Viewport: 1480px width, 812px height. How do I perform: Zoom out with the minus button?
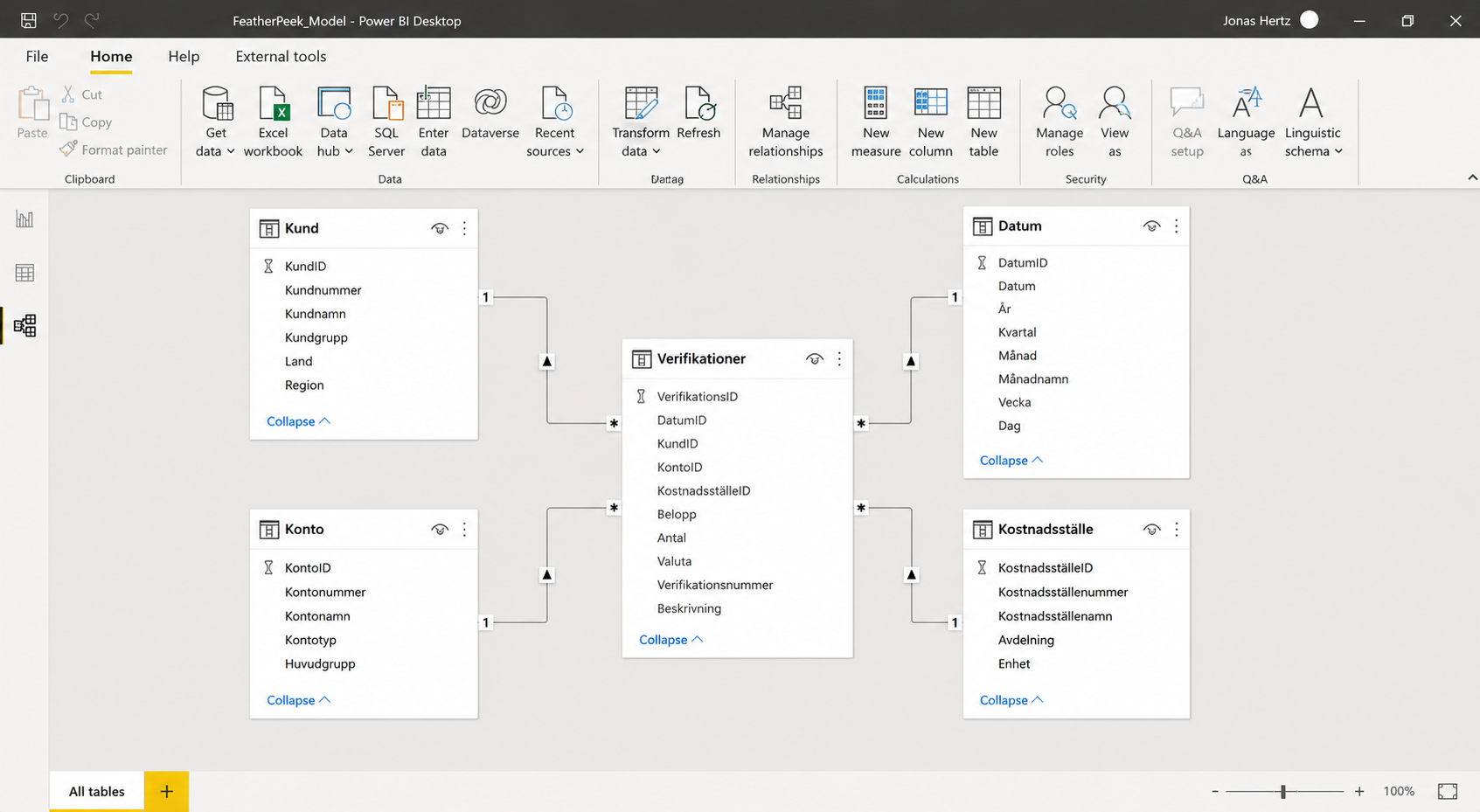pos(1215,791)
